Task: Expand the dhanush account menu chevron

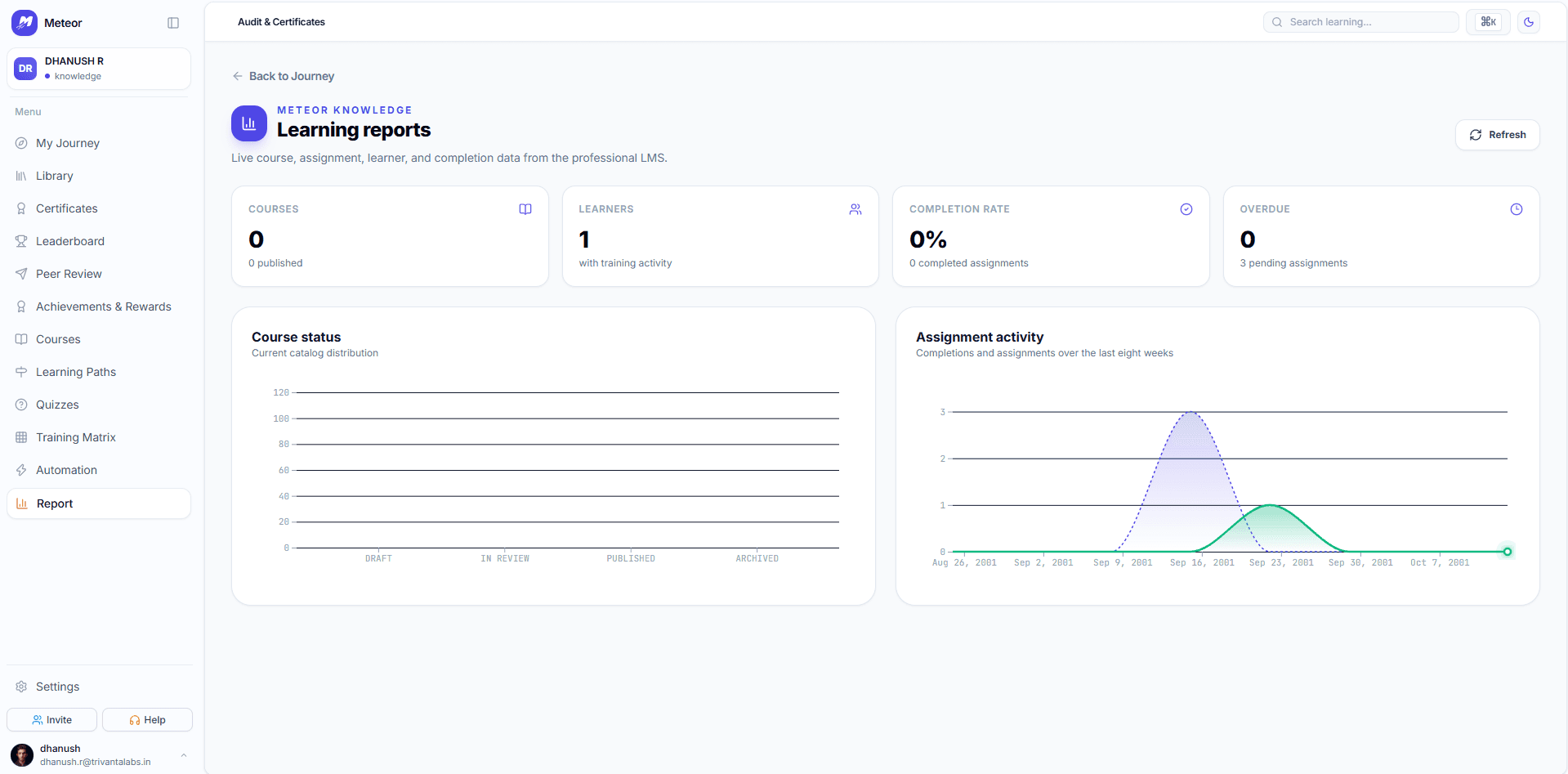Action: [x=184, y=755]
